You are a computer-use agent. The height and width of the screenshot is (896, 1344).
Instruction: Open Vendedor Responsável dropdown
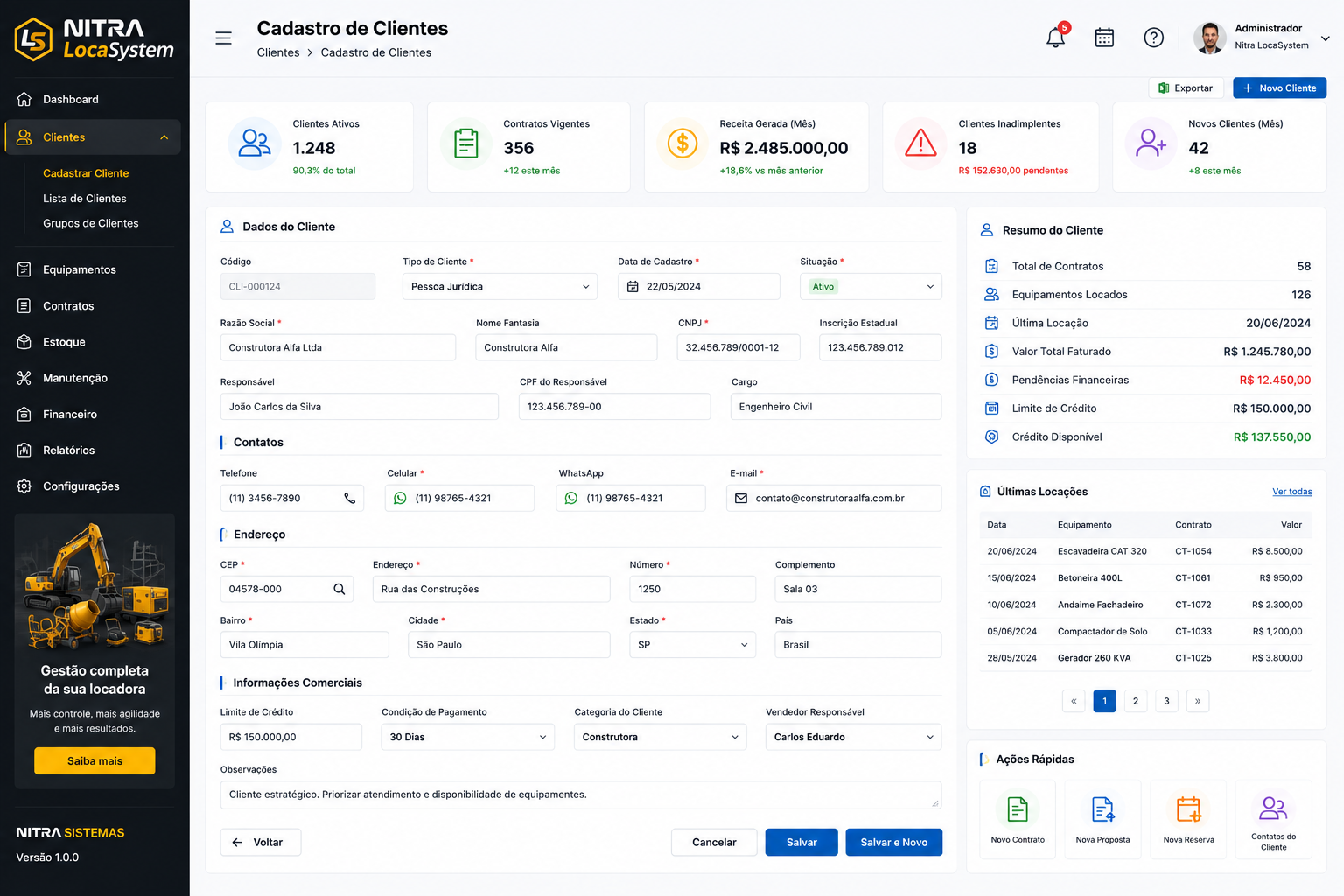click(x=853, y=737)
